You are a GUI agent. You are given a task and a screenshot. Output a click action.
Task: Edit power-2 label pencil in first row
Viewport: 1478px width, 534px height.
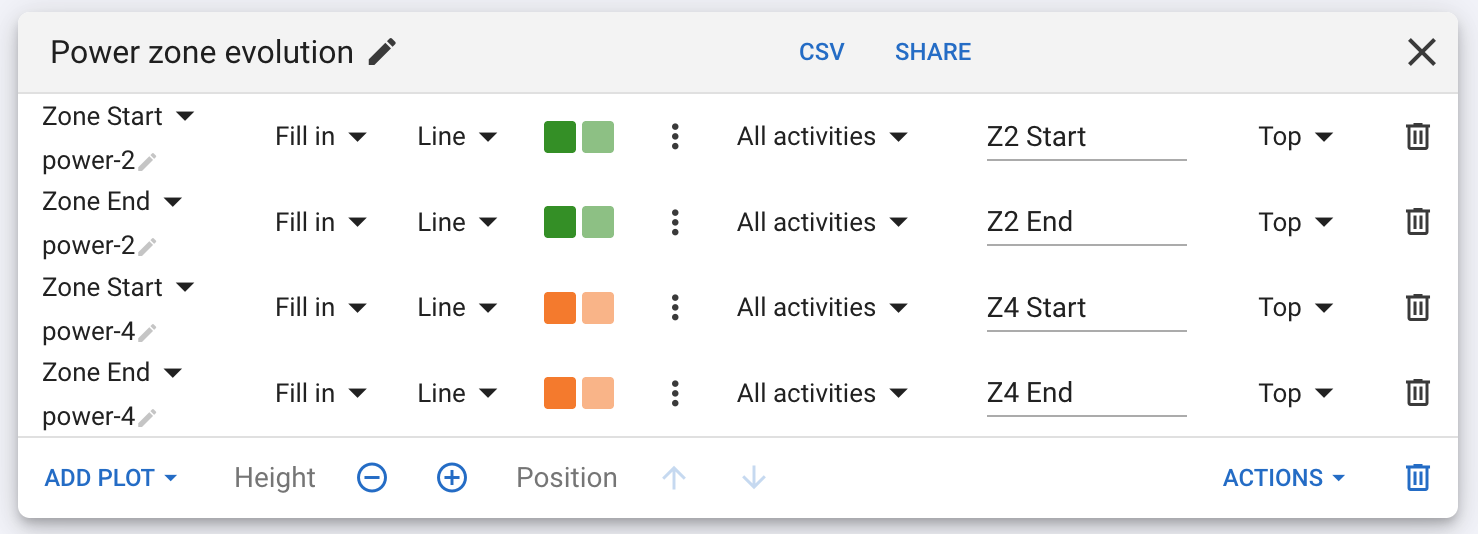(148, 161)
